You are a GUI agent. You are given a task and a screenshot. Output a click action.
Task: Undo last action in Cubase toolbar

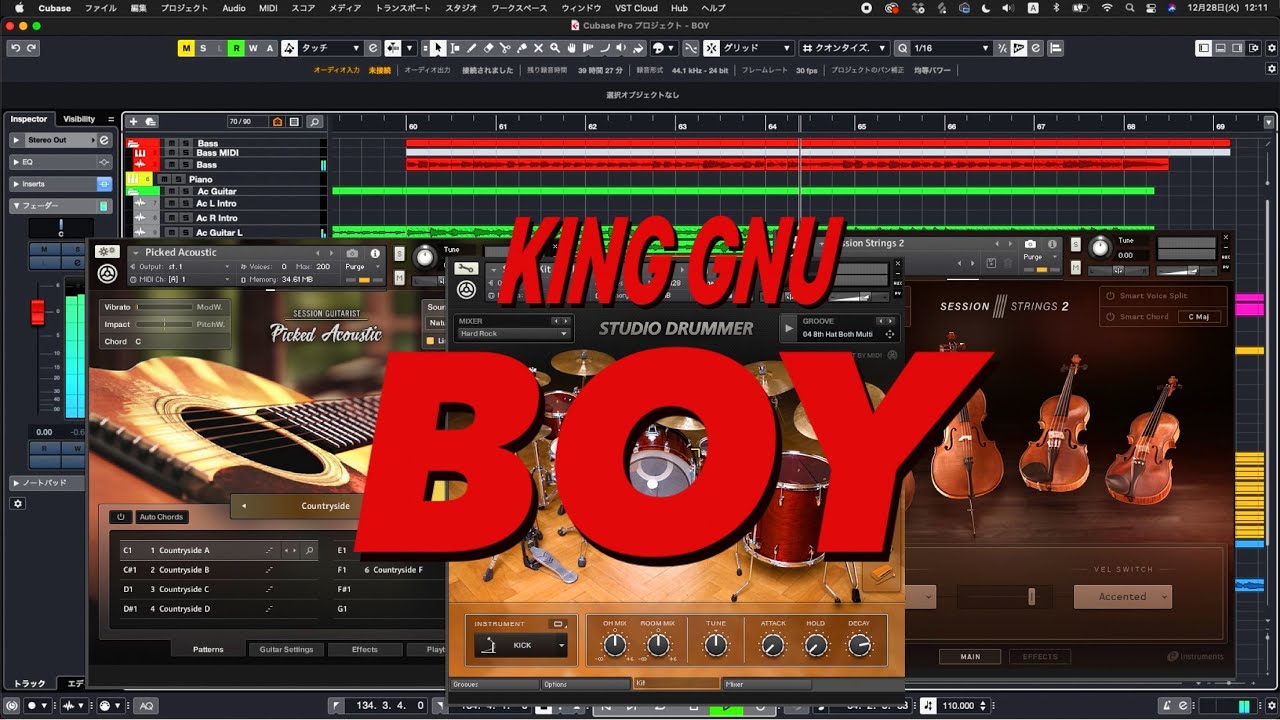15,48
